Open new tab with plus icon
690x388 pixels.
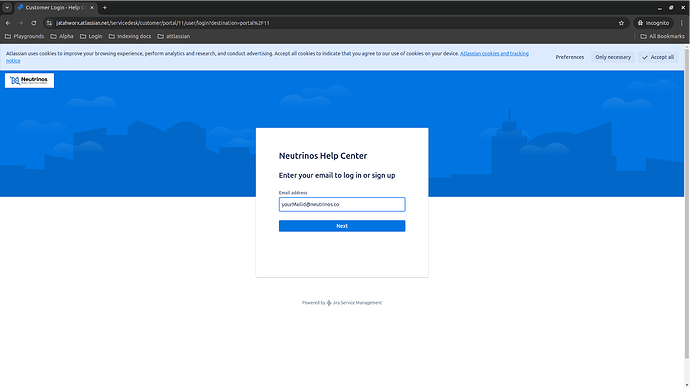105,7
